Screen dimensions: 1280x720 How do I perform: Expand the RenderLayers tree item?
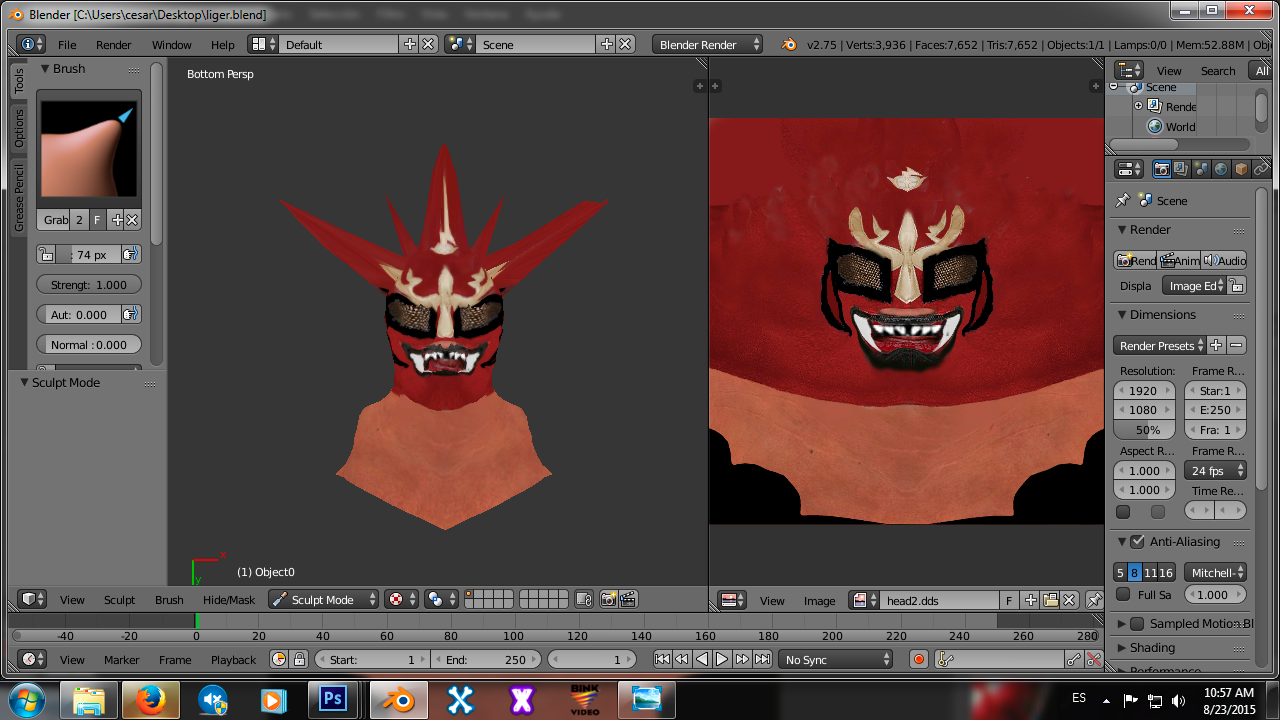point(1138,106)
